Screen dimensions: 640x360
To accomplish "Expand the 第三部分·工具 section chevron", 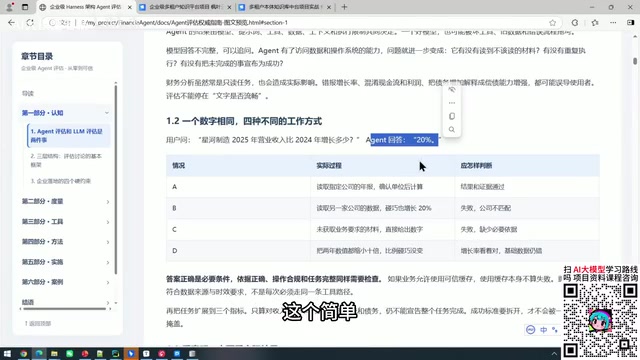I will [108, 222].
